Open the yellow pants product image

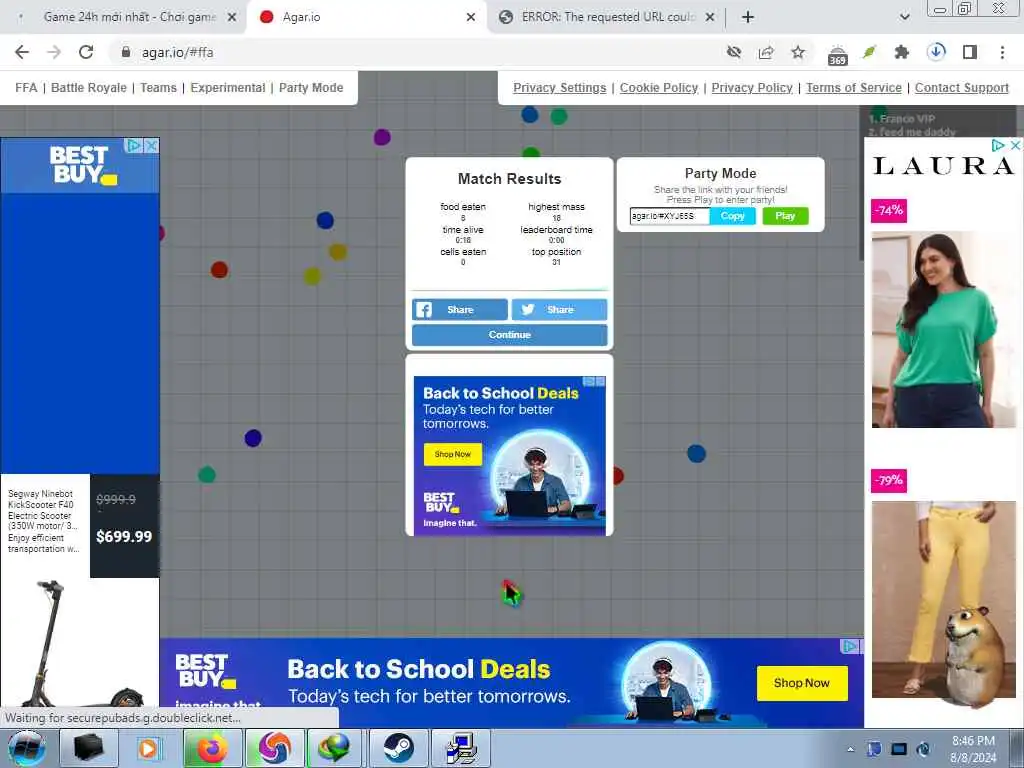(x=944, y=600)
